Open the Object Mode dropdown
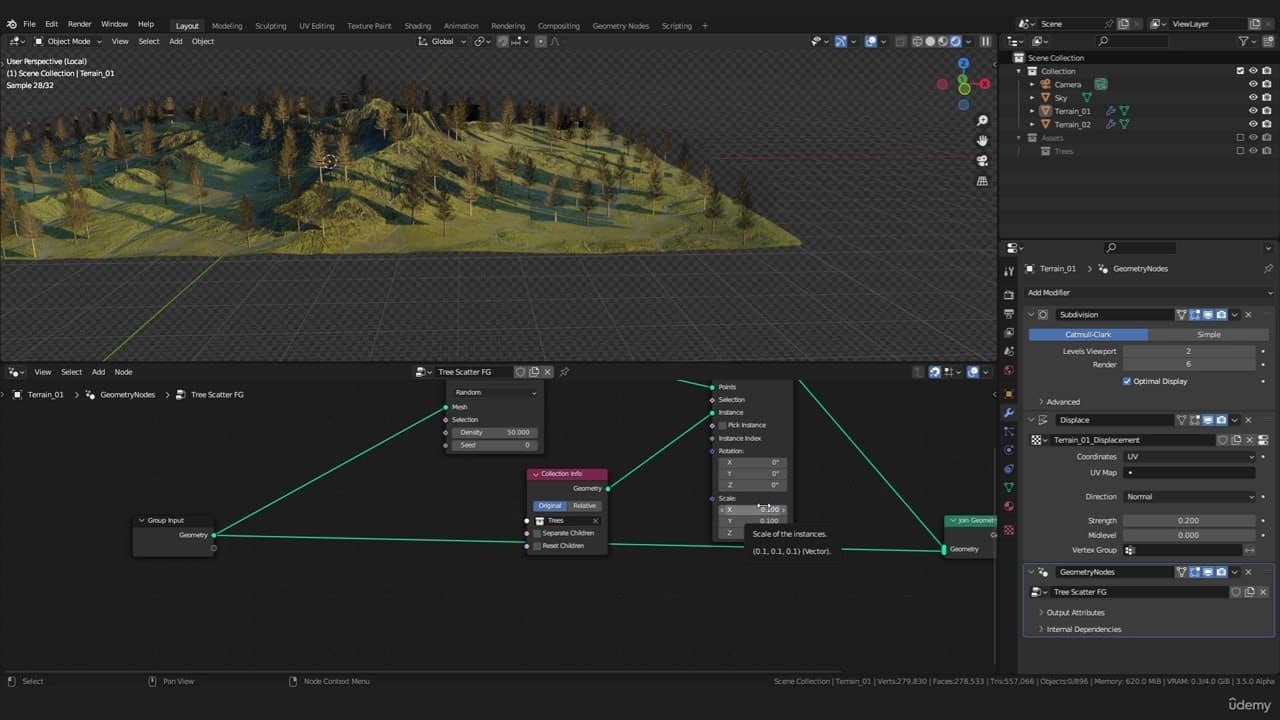 pos(68,41)
